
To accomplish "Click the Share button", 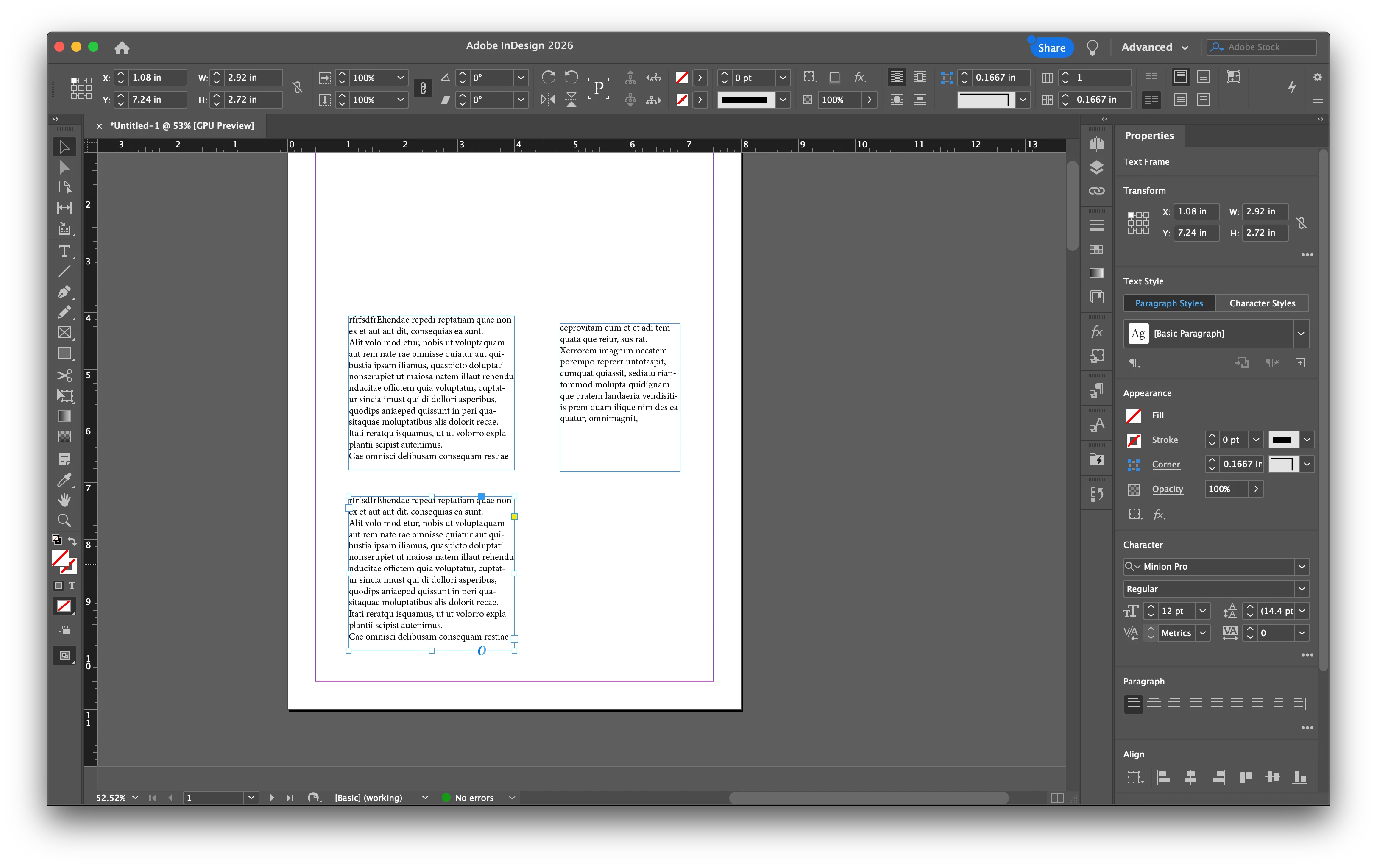I will [1051, 48].
